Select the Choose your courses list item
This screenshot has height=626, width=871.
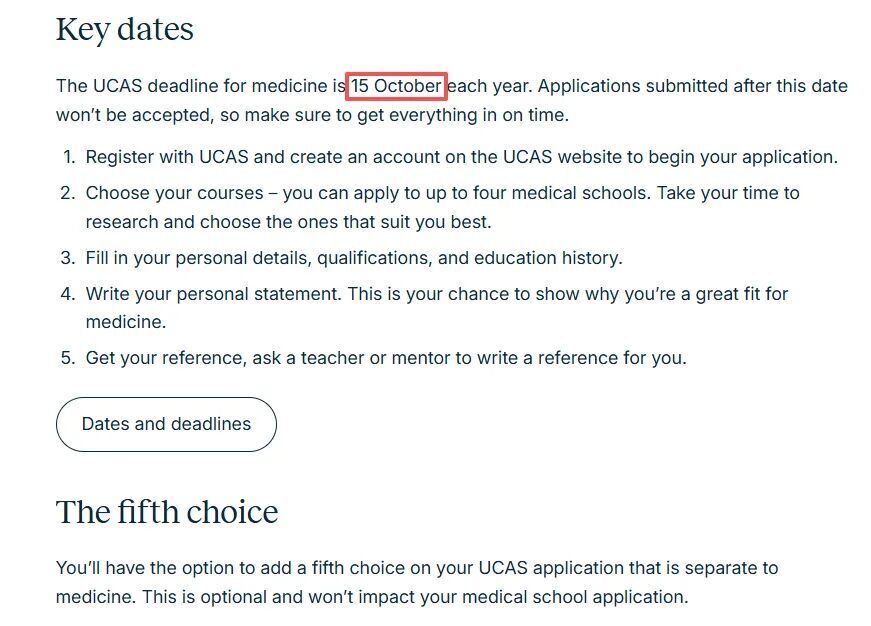[442, 193]
